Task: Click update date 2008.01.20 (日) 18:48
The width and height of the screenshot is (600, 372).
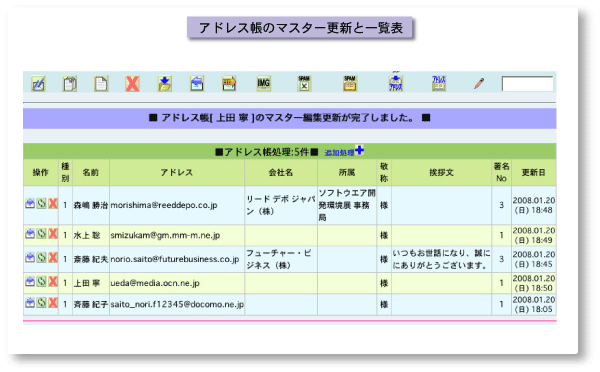Action: pos(534,205)
